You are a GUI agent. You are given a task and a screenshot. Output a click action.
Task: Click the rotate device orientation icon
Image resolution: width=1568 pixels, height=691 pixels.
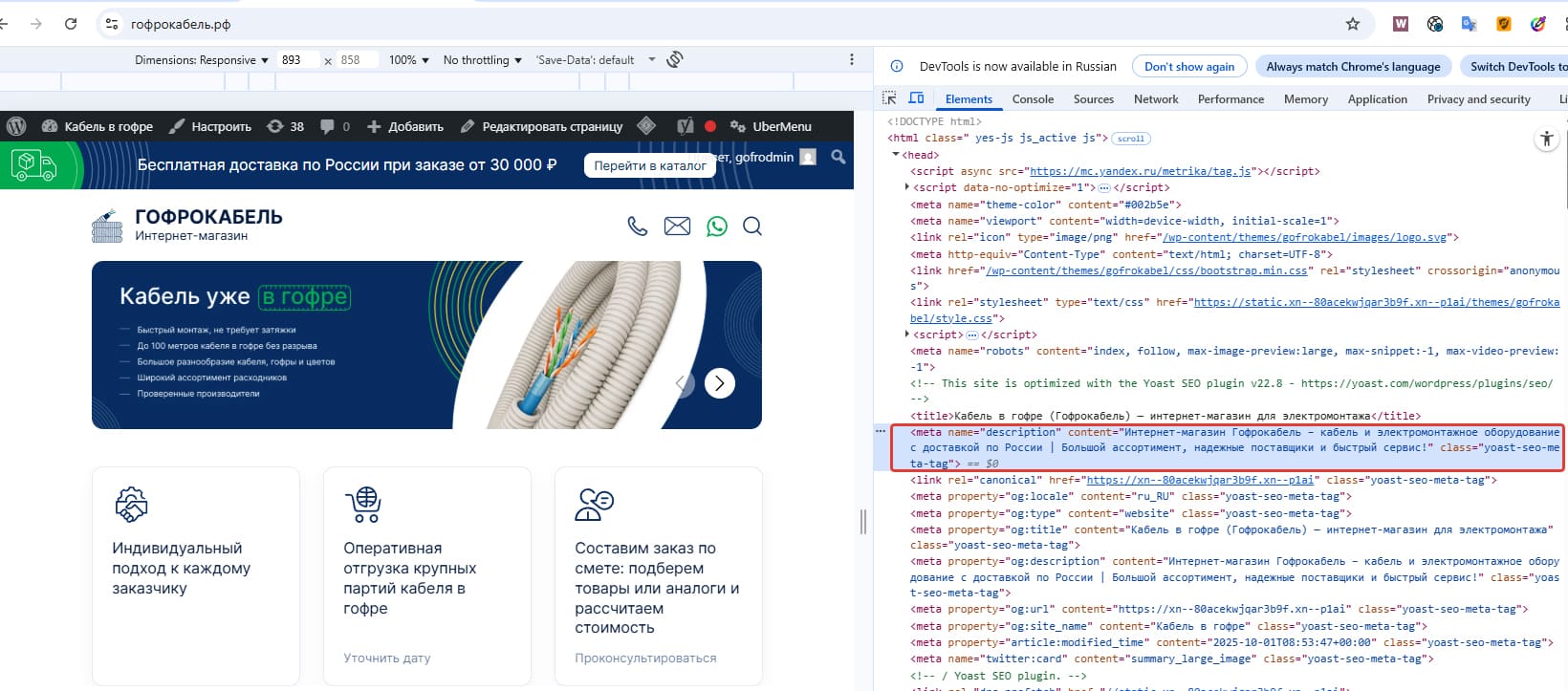pos(675,59)
